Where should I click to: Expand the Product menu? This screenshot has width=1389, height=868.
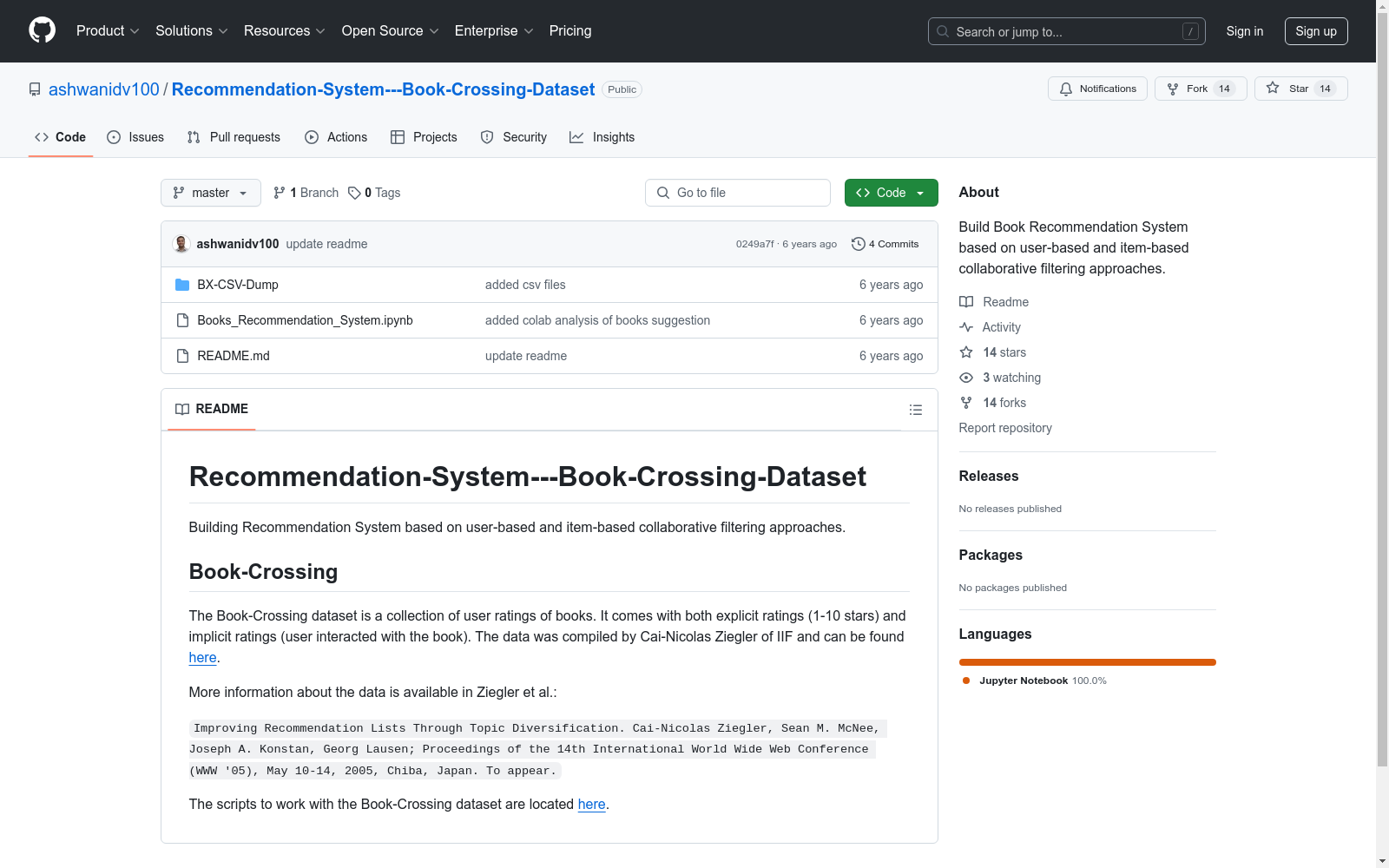click(108, 30)
